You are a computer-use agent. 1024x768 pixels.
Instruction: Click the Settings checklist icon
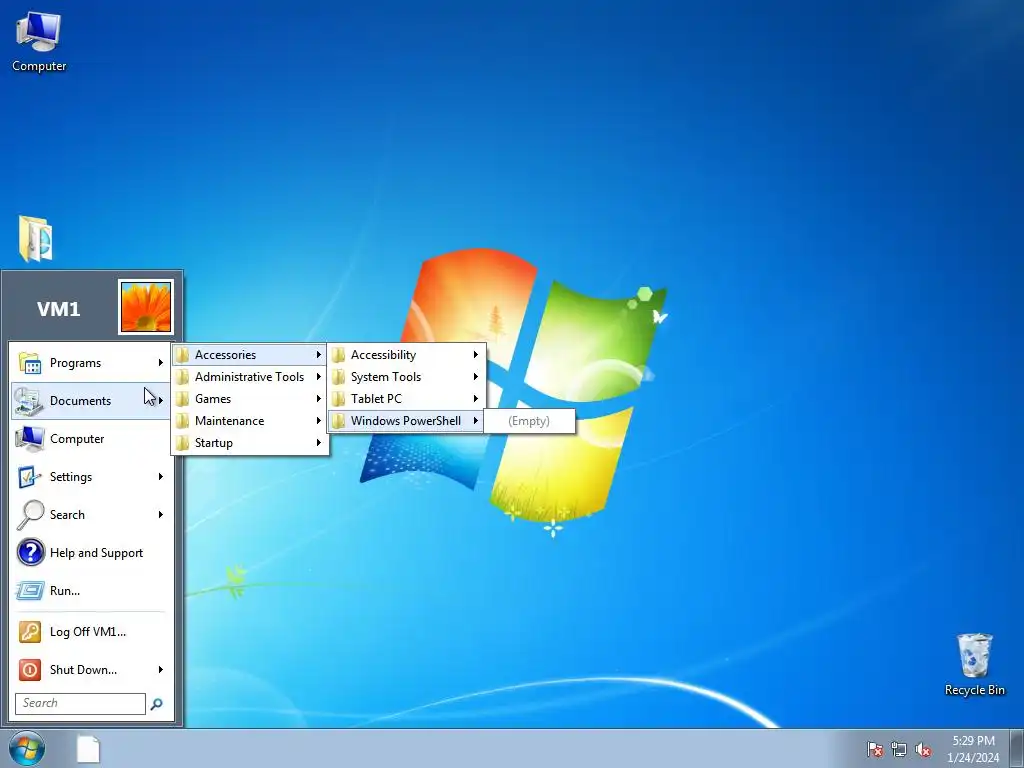point(29,477)
